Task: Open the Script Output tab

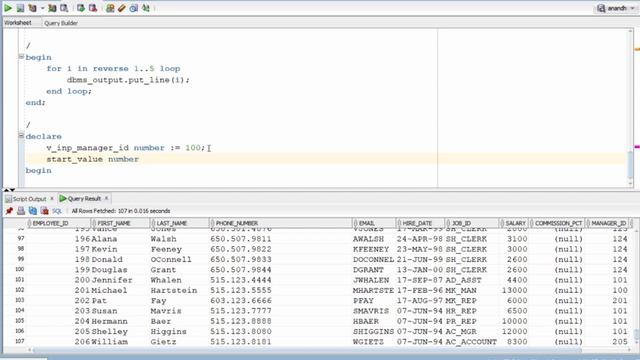Action: (29, 199)
